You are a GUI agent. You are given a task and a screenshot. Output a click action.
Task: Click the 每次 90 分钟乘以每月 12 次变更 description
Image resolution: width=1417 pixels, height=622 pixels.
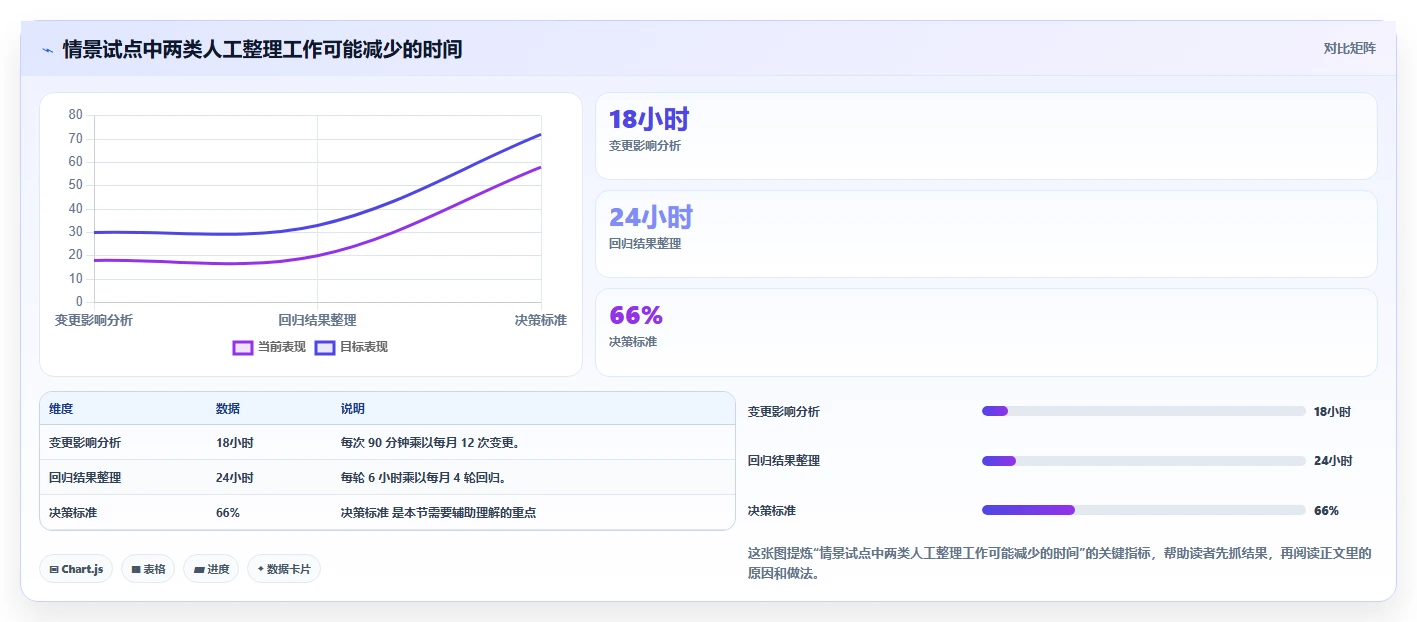(430, 442)
